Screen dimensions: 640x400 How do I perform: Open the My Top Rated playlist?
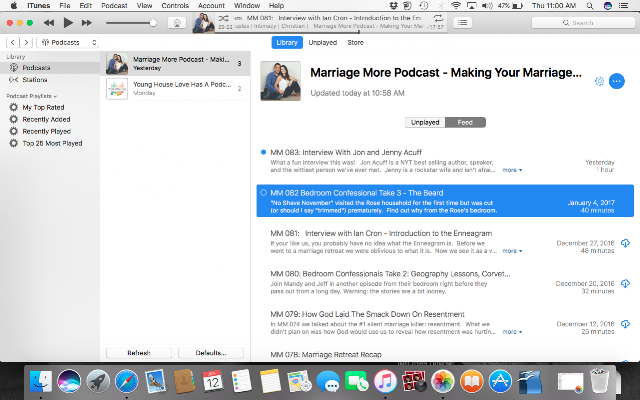pos(43,107)
